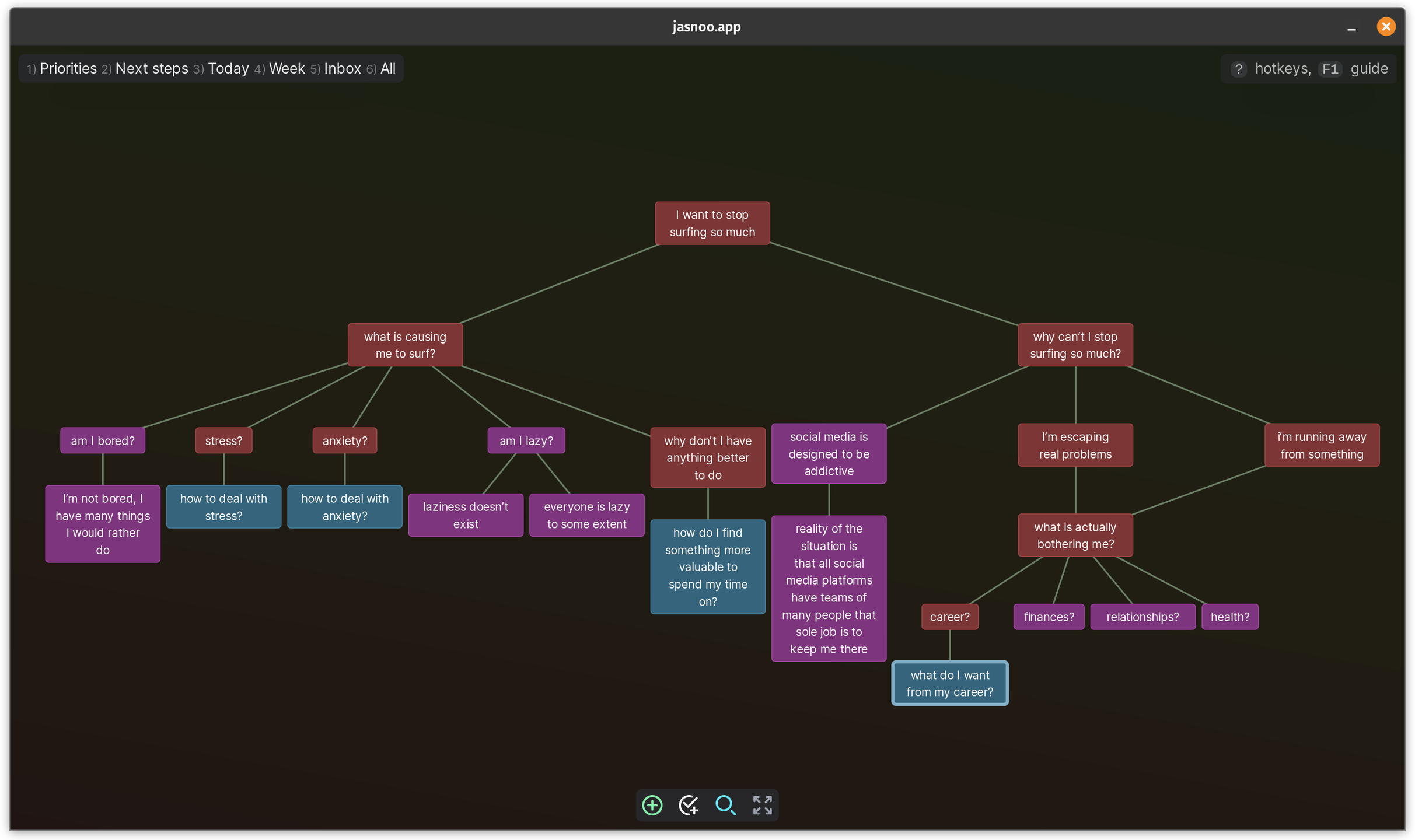The width and height of the screenshot is (1415, 840).
Task: Minimize the jasnoo.app window
Action: (x=1351, y=27)
